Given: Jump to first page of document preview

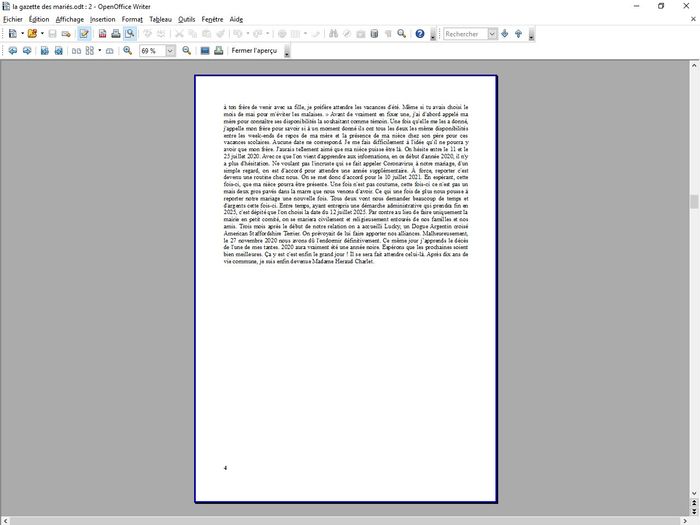Looking at the screenshot, I should (45, 51).
